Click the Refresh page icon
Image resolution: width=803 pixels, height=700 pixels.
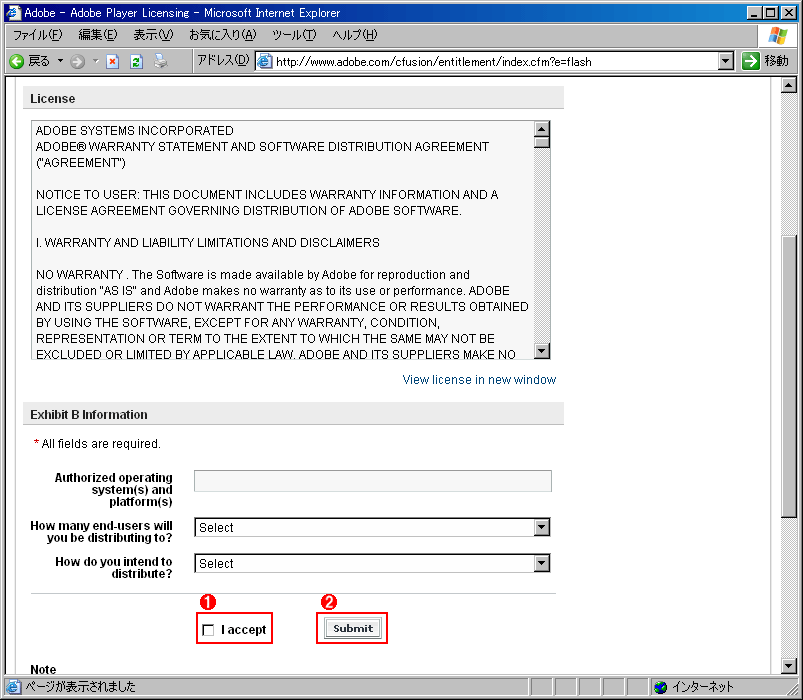click(136, 62)
